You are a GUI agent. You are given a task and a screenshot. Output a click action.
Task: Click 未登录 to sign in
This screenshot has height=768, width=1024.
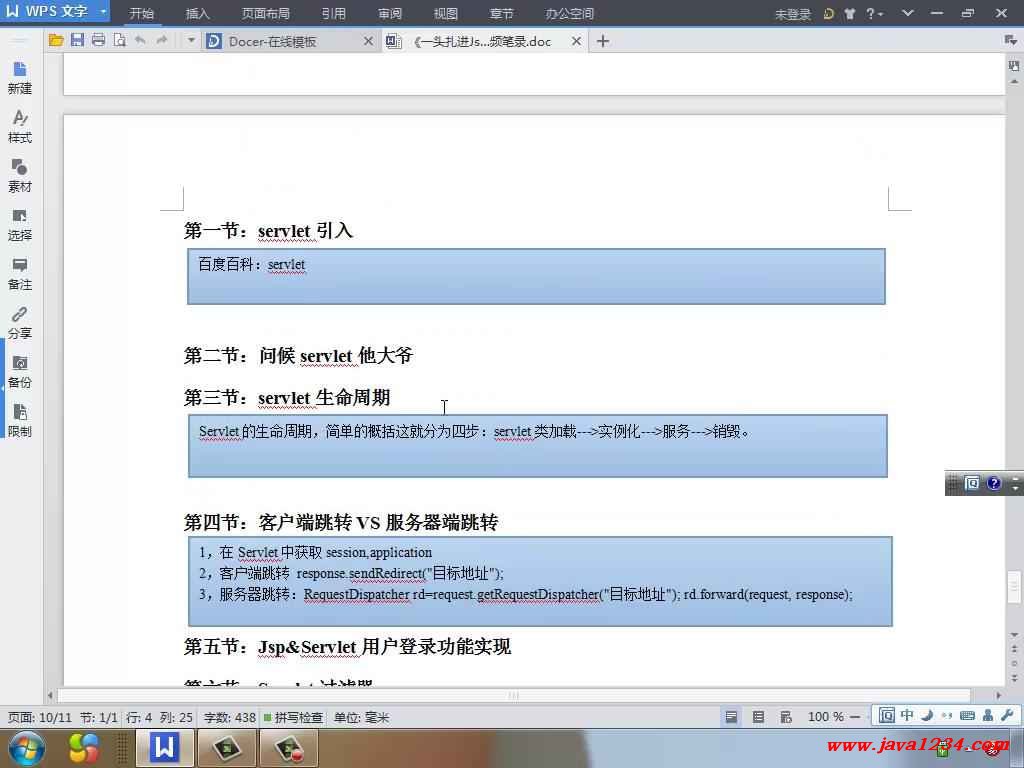(792, 14)
